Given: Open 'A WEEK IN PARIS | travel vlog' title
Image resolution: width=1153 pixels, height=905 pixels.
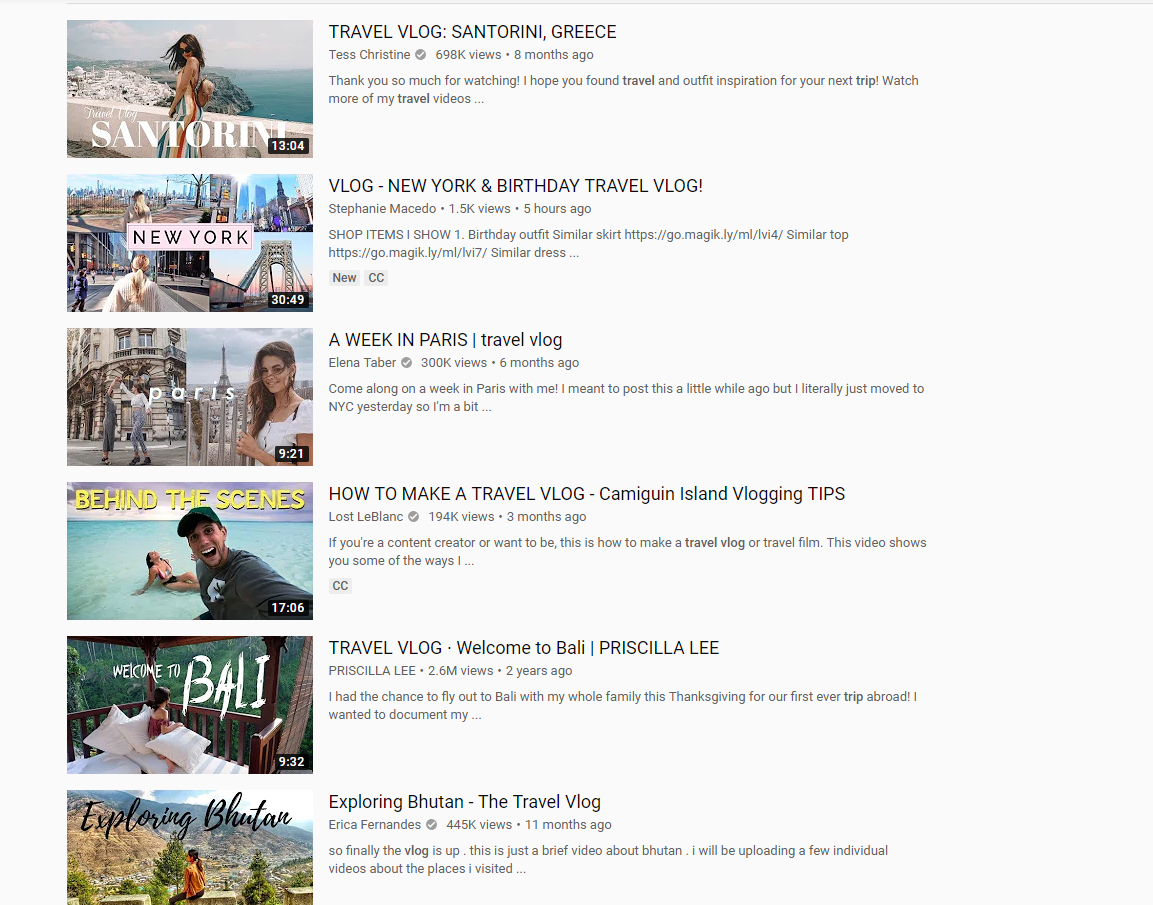Looking at the screenshot, I should click(x=445, y=340).
